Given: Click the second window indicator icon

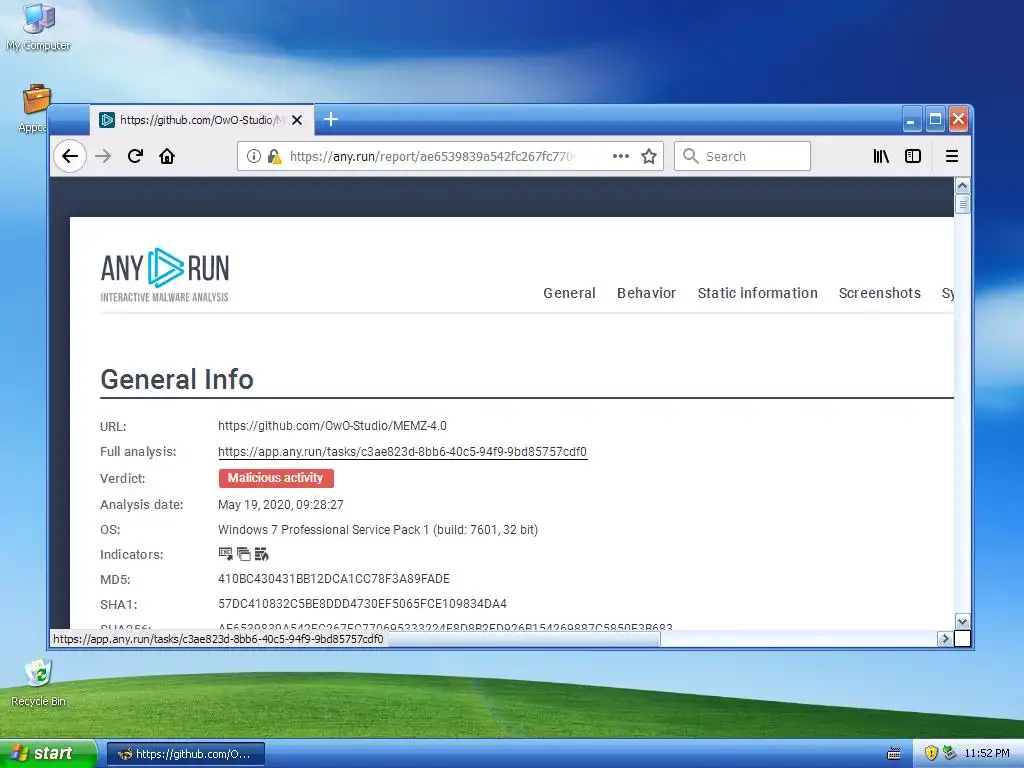Looking at the screenshot, I should [x=244, y=554].
